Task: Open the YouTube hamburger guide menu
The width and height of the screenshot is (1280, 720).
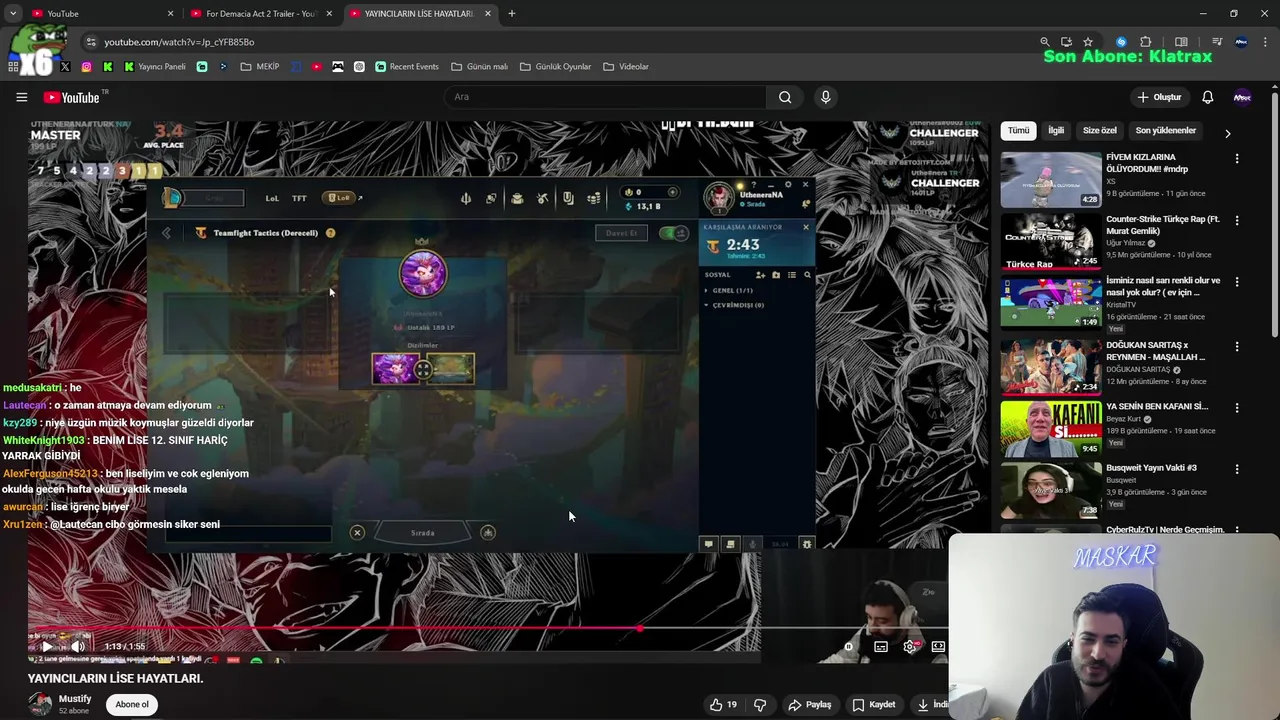Action: pos(21,97)
